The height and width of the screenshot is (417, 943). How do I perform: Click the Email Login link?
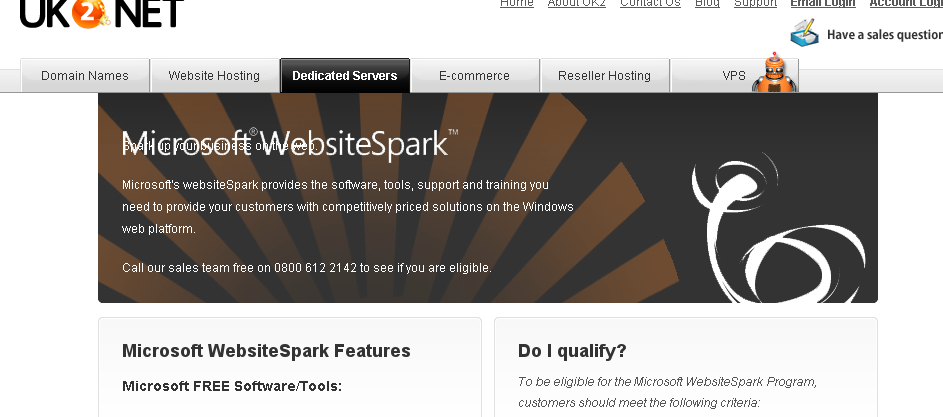click(x=823, y=3)
